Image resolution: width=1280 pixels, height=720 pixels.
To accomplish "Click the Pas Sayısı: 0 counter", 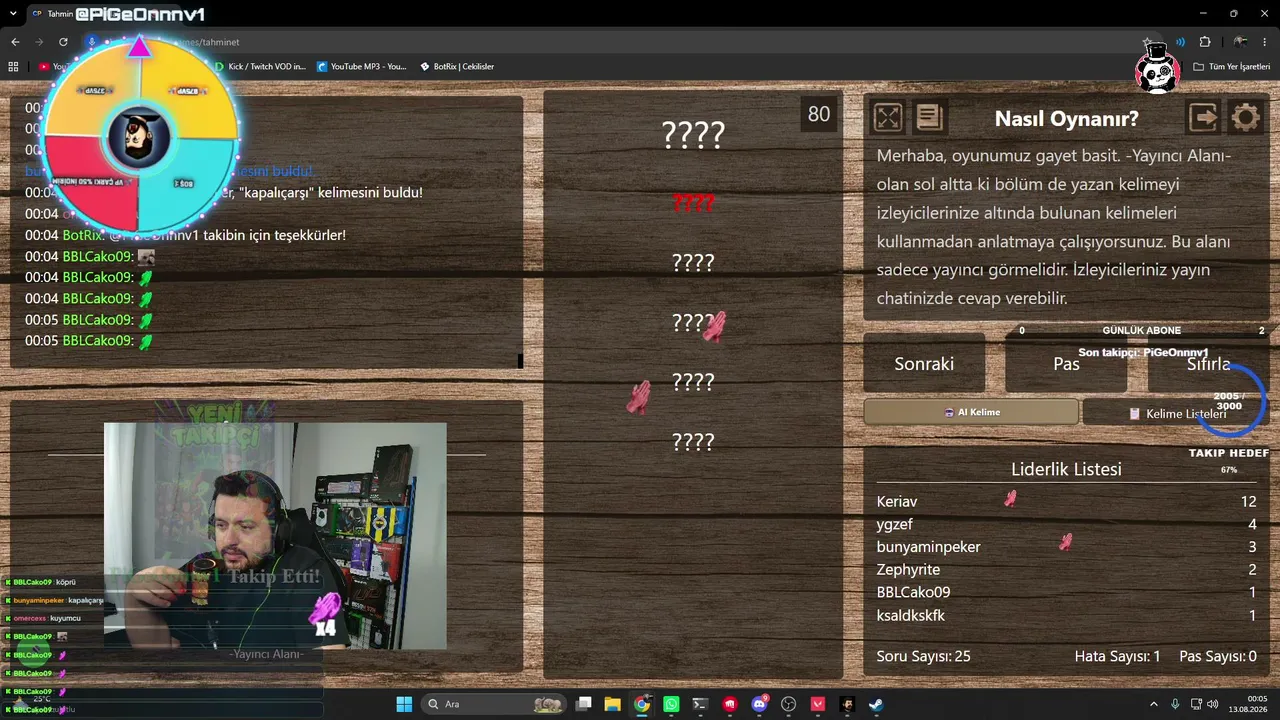I will pyautogui.click(x=1218, y=656).
